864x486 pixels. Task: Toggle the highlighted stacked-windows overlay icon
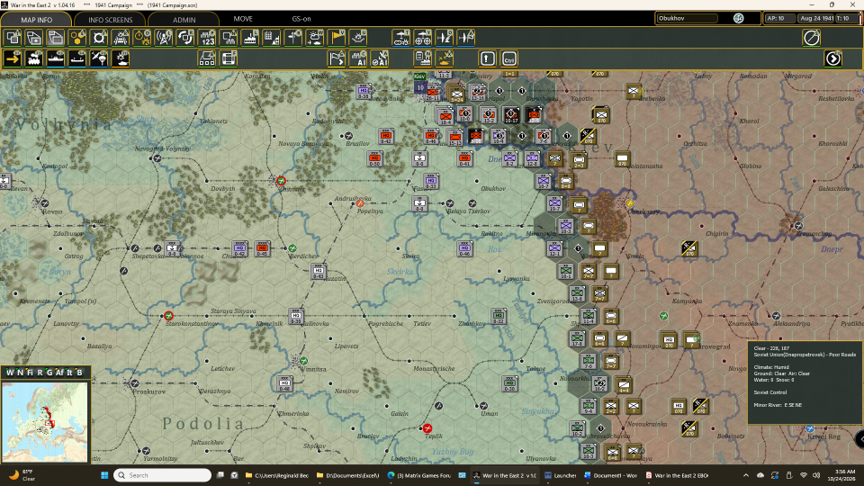(56, 37)
